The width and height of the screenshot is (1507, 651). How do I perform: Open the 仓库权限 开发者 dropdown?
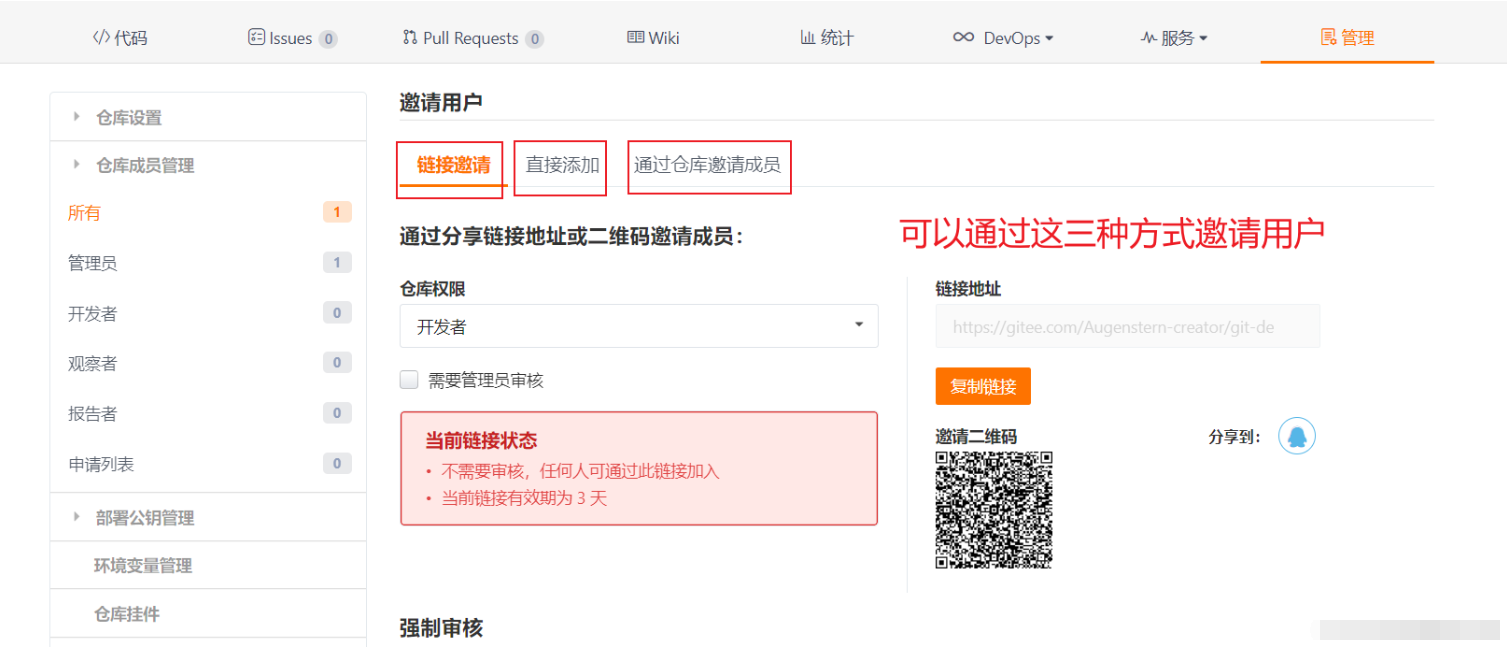(639, 326)
